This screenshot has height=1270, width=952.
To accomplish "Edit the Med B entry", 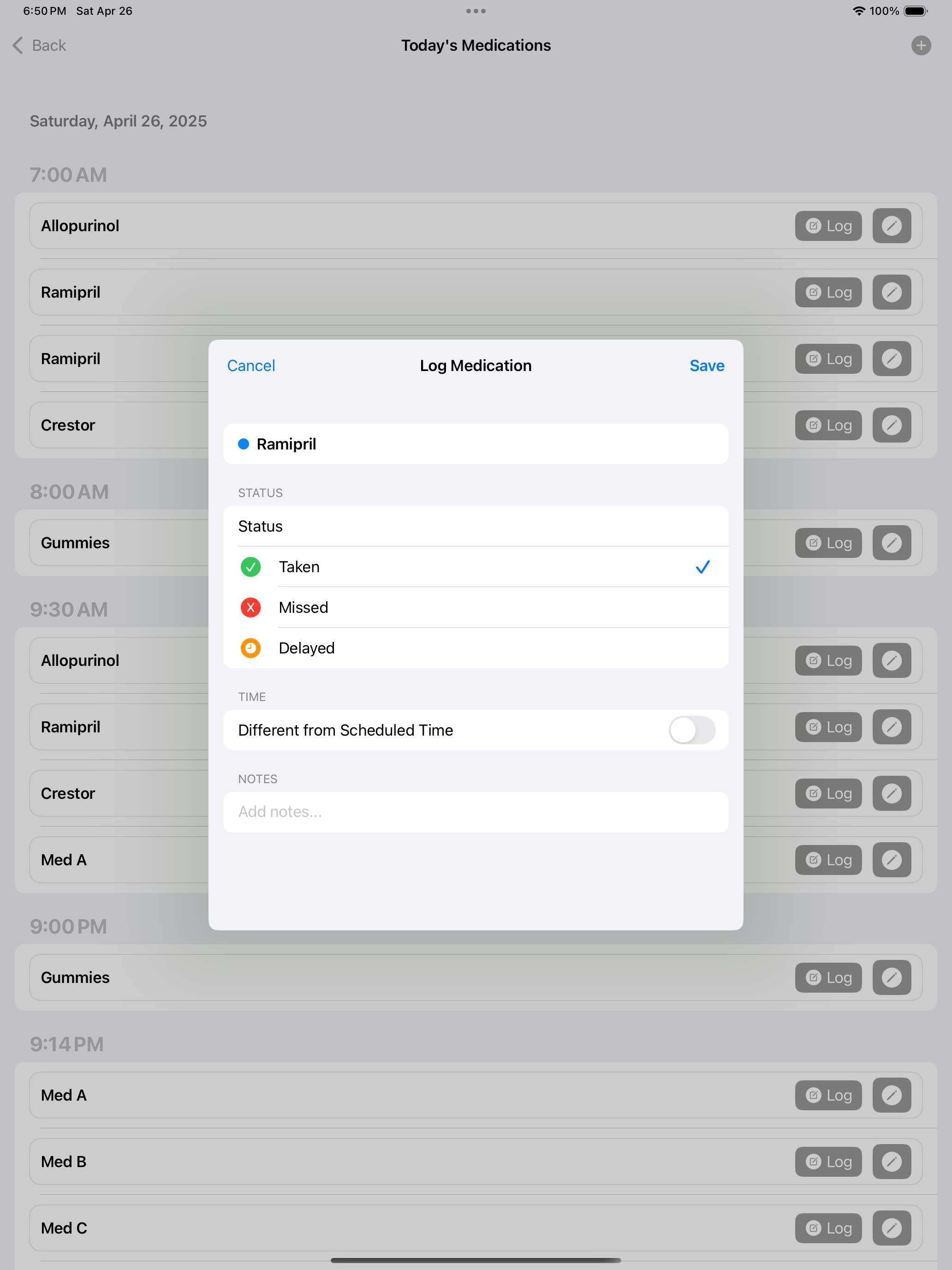I will (892, 1162).
